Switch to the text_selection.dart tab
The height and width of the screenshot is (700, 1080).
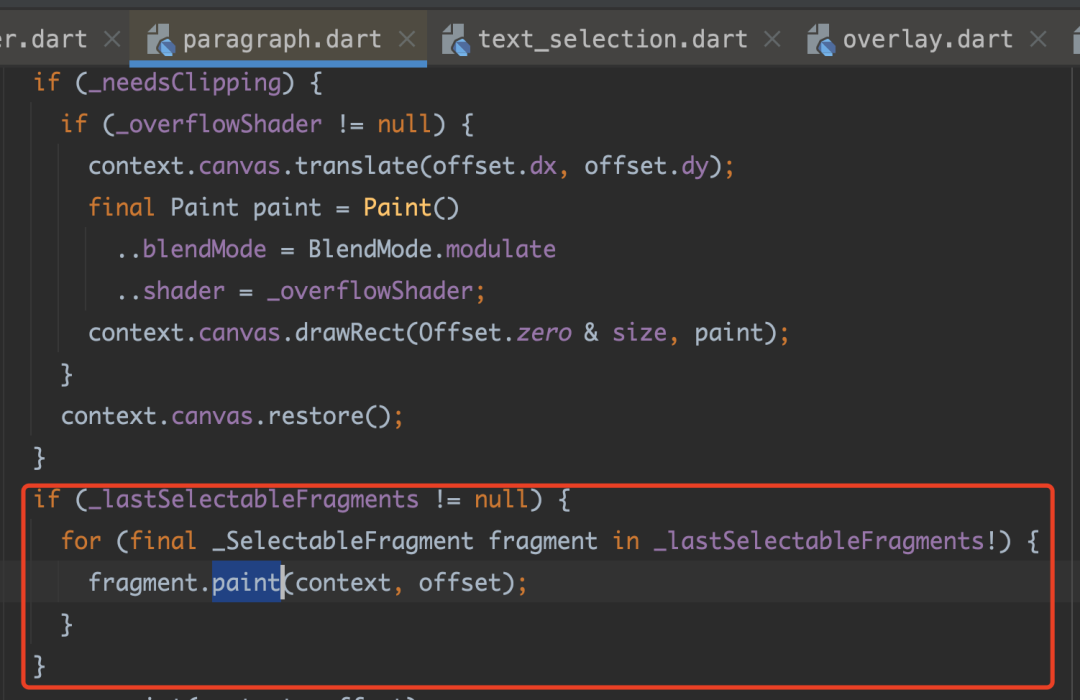(x=612, y=40)
